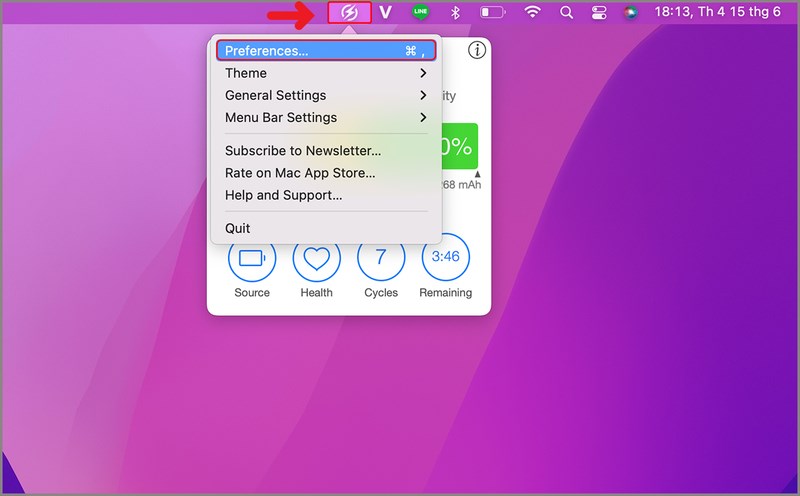Click the system battery icon

point(493,13)
